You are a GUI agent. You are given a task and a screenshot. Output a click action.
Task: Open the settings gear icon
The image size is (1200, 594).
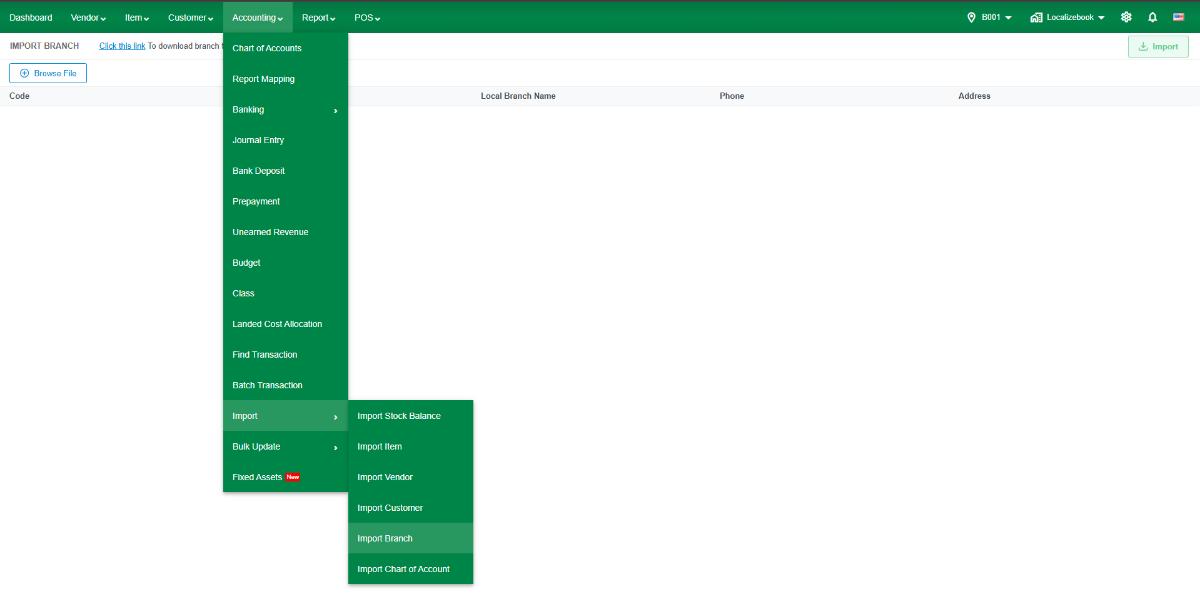pyautogui.click(x=1126, y=17)
